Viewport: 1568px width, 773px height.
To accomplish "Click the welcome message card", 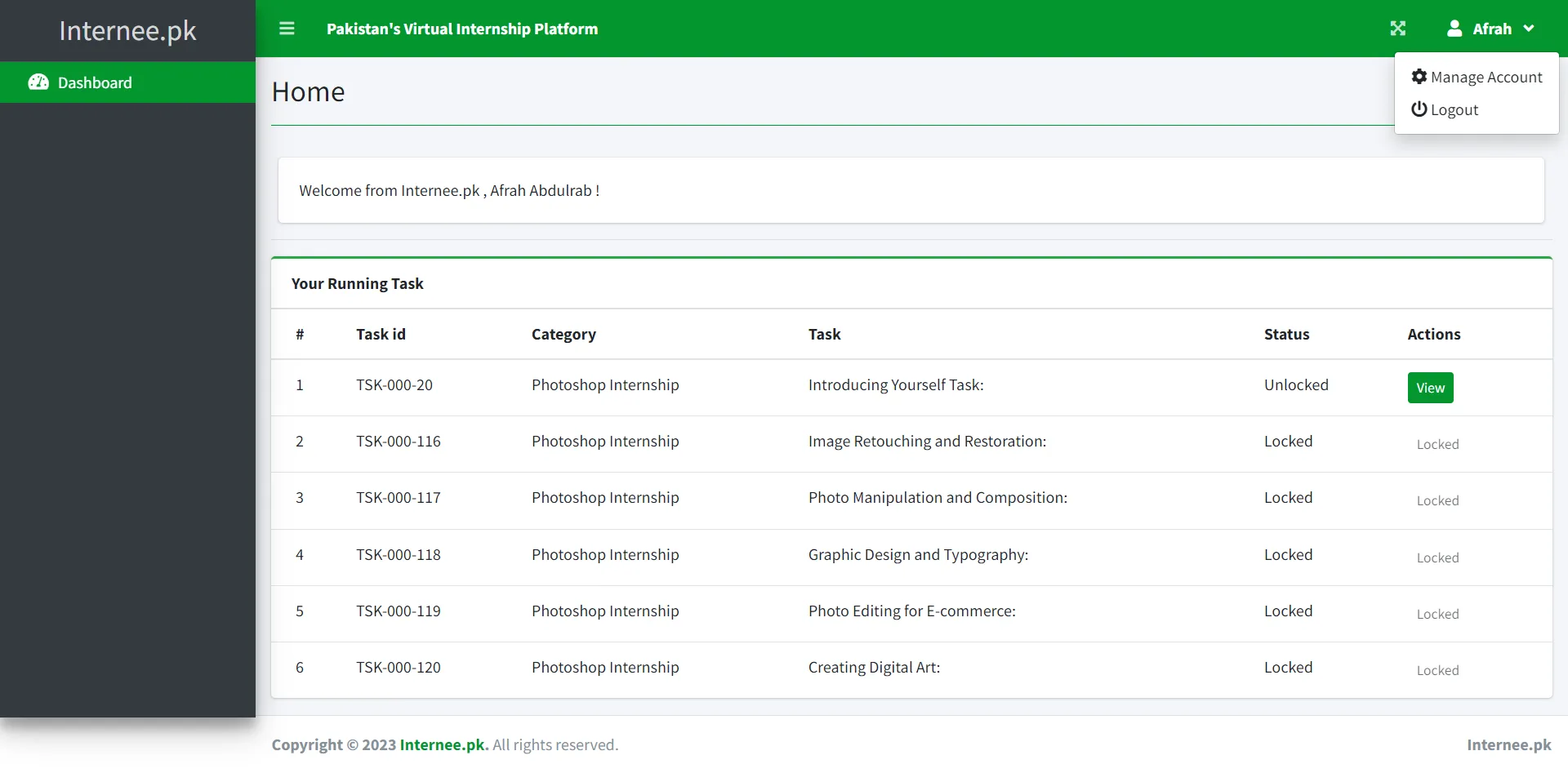I will coord(911,190).
